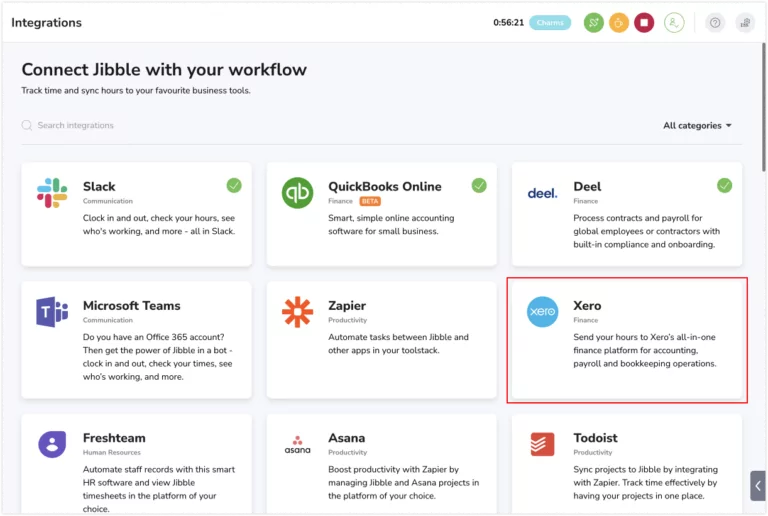Click the magnifier search icon

(27, 125)
